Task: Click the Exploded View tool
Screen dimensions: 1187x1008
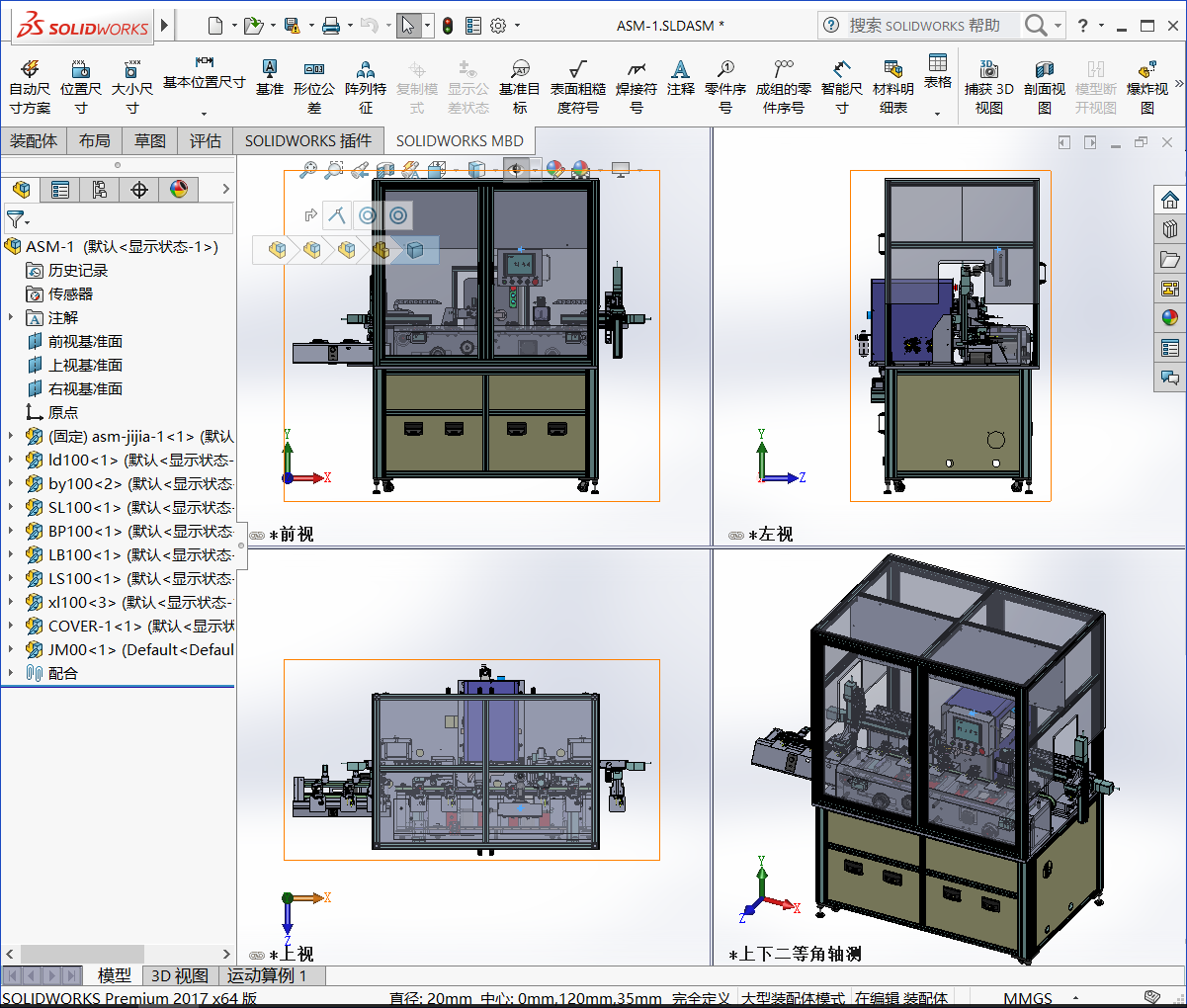Action: 1147,86
